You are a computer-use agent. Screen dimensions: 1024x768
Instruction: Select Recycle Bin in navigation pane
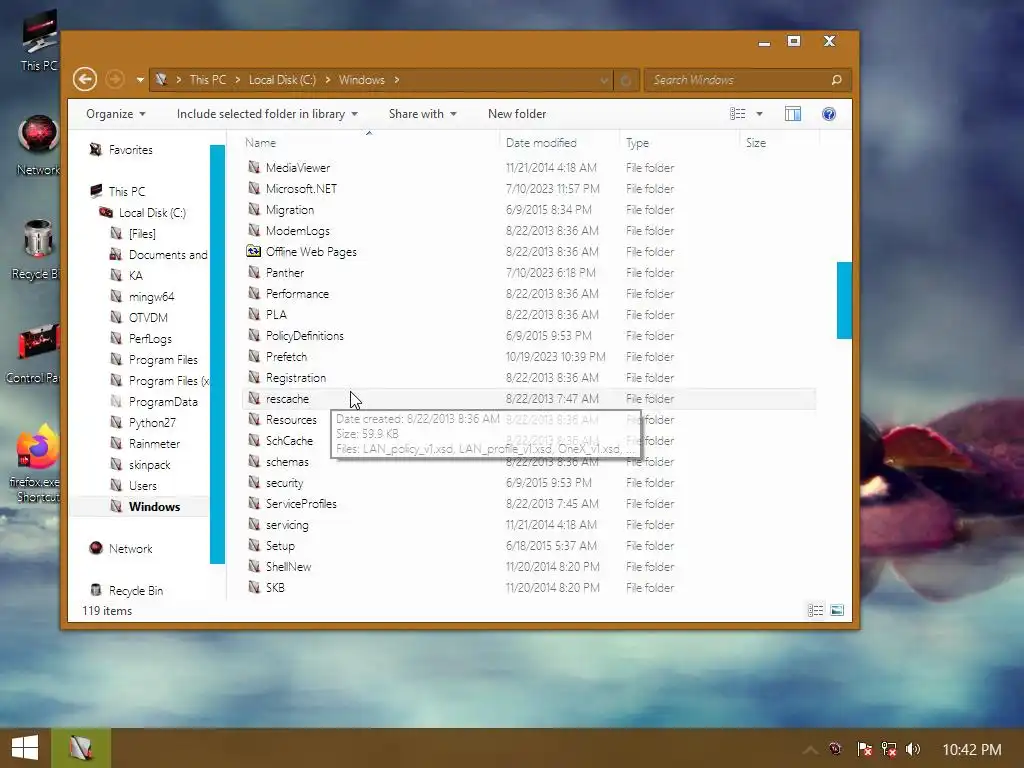point(136,590)
